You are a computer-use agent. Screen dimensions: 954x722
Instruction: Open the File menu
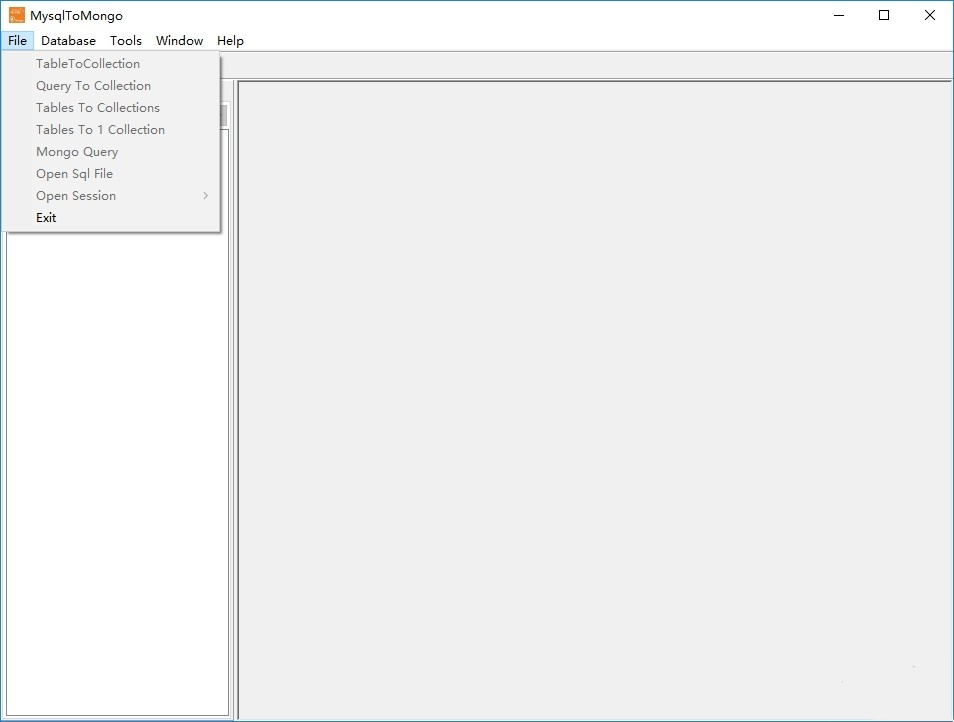[x=17, y=41]
